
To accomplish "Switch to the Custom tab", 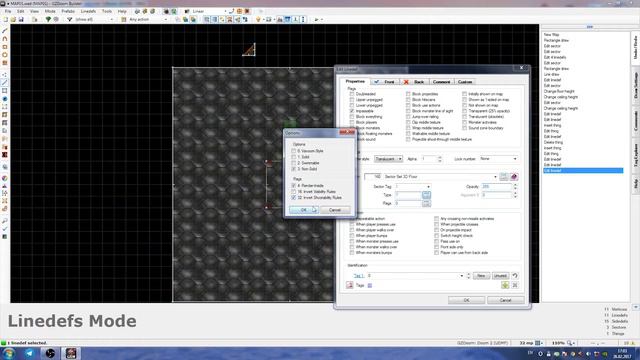I will 465,82.
